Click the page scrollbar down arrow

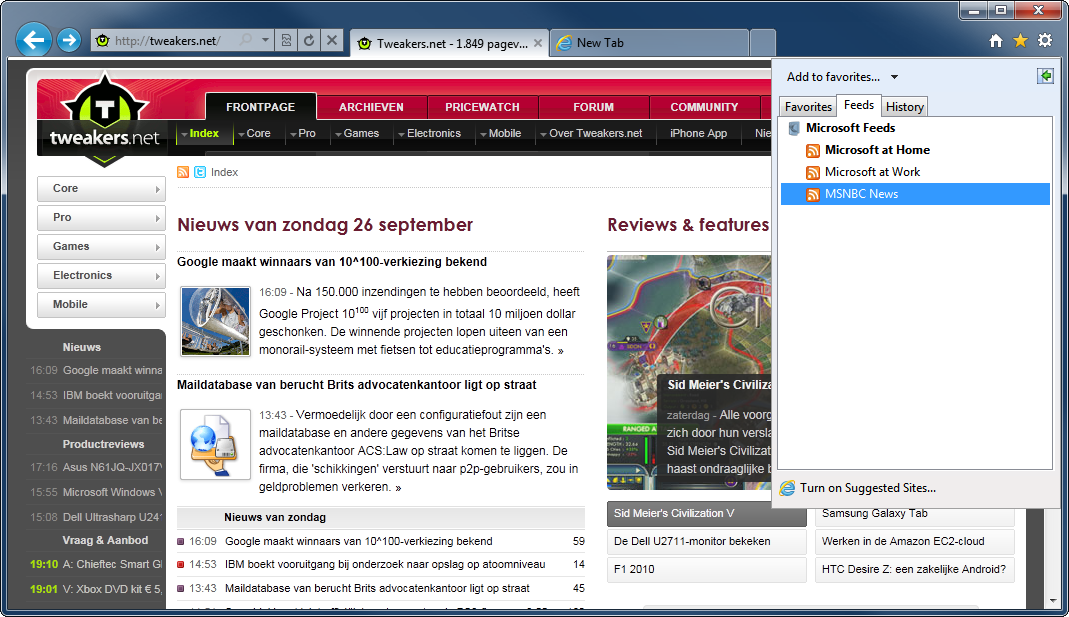(1053, 601)
